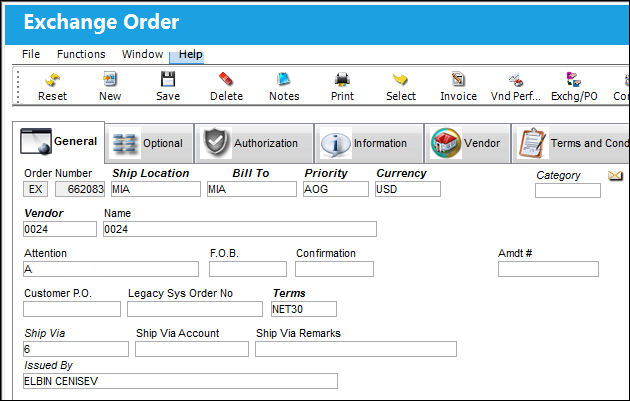The image size is (630, 401).
Task: Click the Delete eraser icon
Action: coord(226,79)
